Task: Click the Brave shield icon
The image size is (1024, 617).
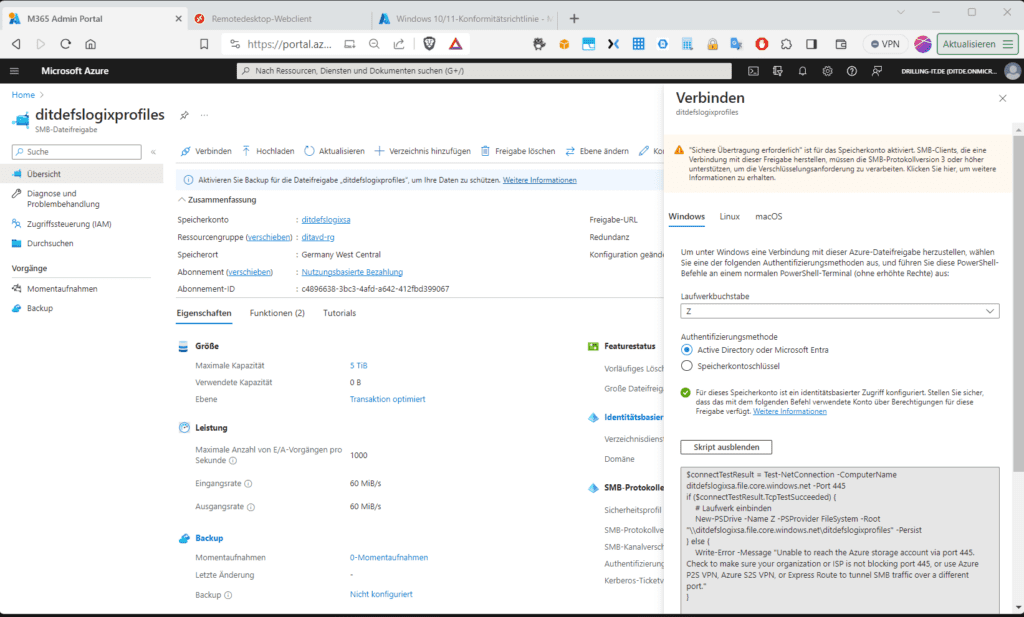Action: (429, 44)
